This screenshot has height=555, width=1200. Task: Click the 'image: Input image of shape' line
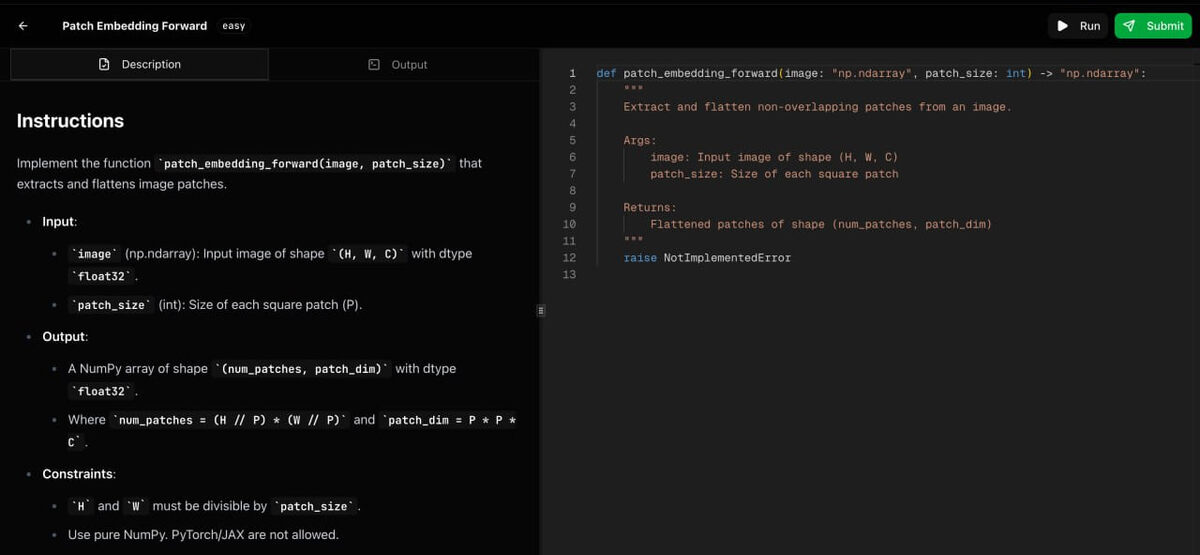tap(774, 157)
